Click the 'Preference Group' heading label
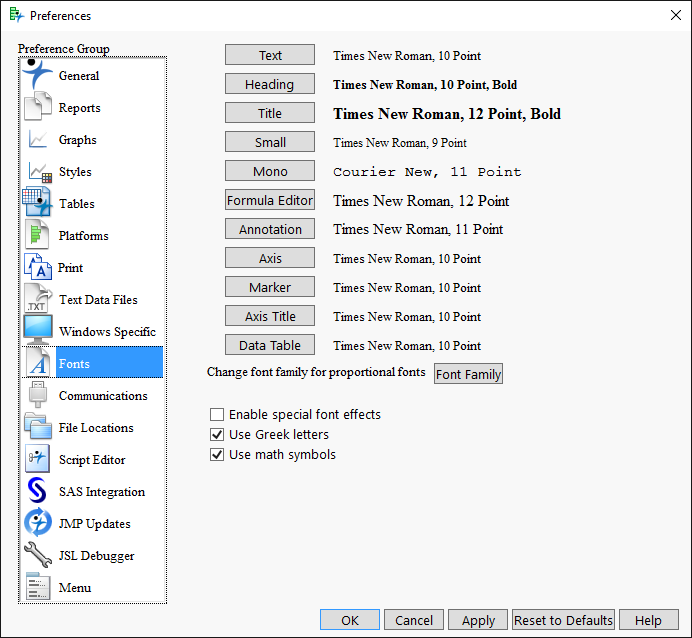 tap(64, 49)
